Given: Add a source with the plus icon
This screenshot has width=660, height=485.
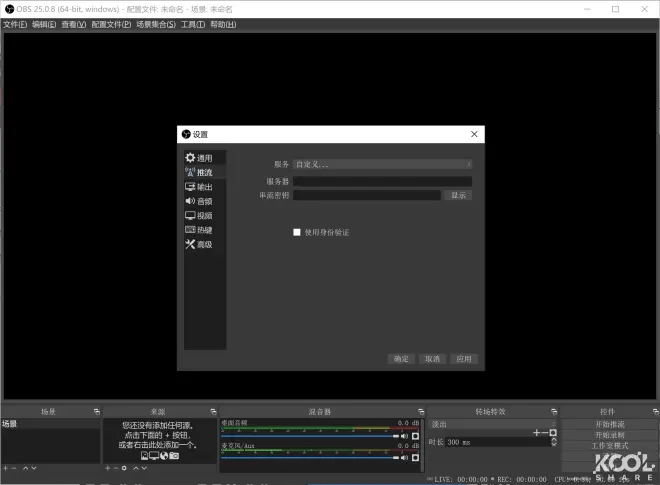Looking at the screenshot, I should (x=107, y=468).
